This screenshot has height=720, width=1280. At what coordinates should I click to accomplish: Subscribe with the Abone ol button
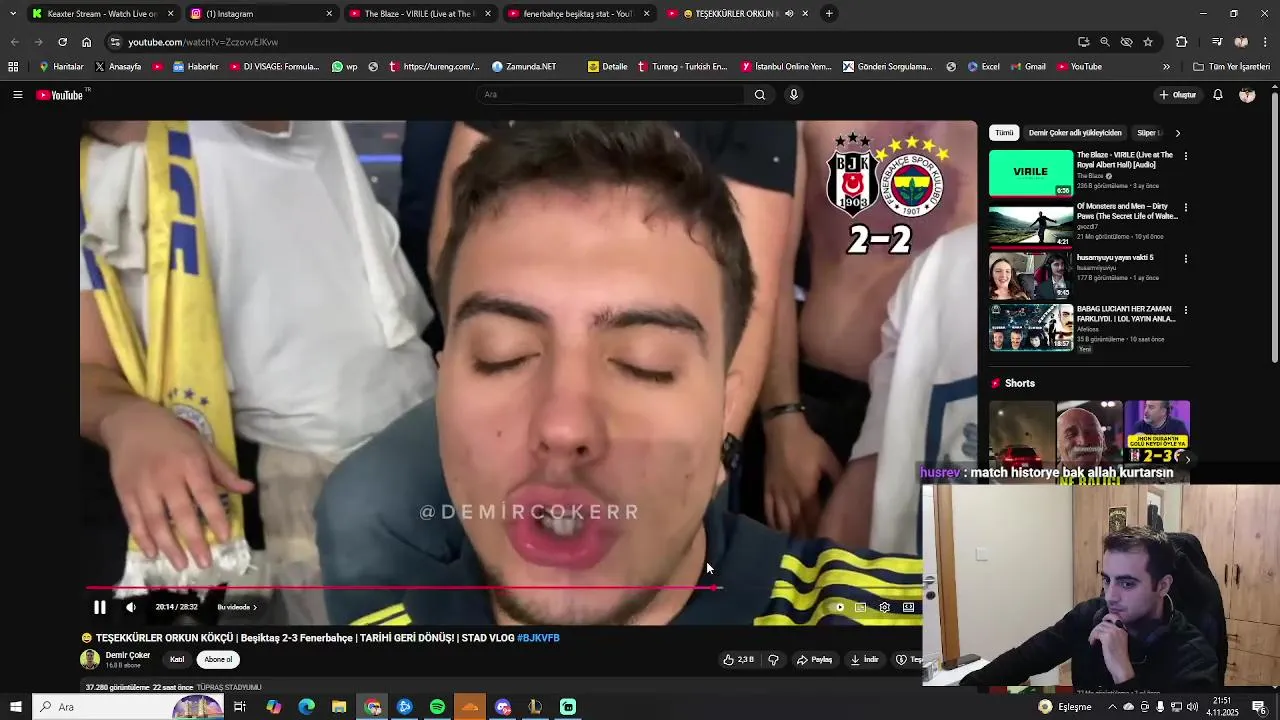[218, 660]
